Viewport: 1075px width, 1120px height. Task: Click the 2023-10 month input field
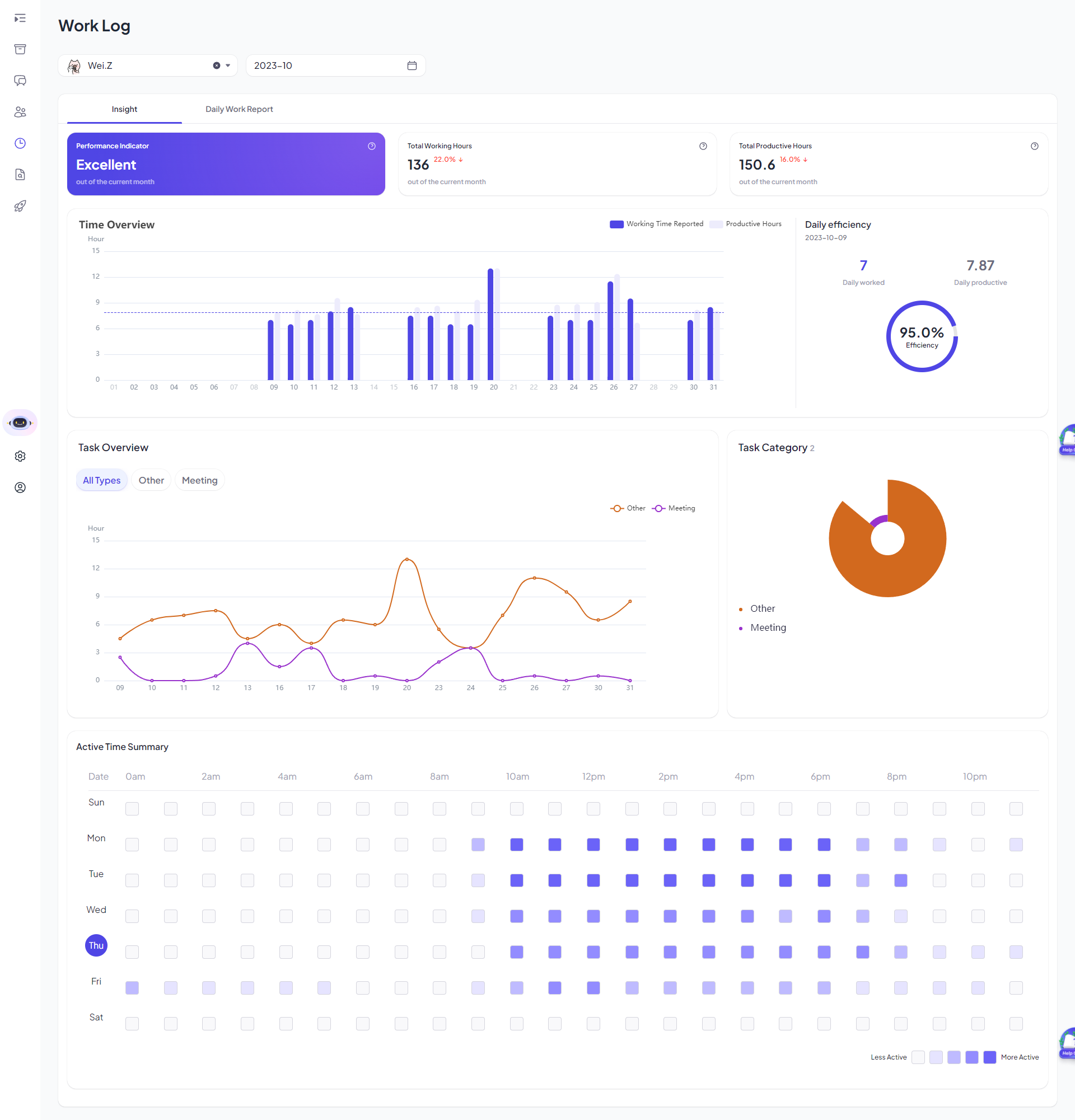point(335,65)
